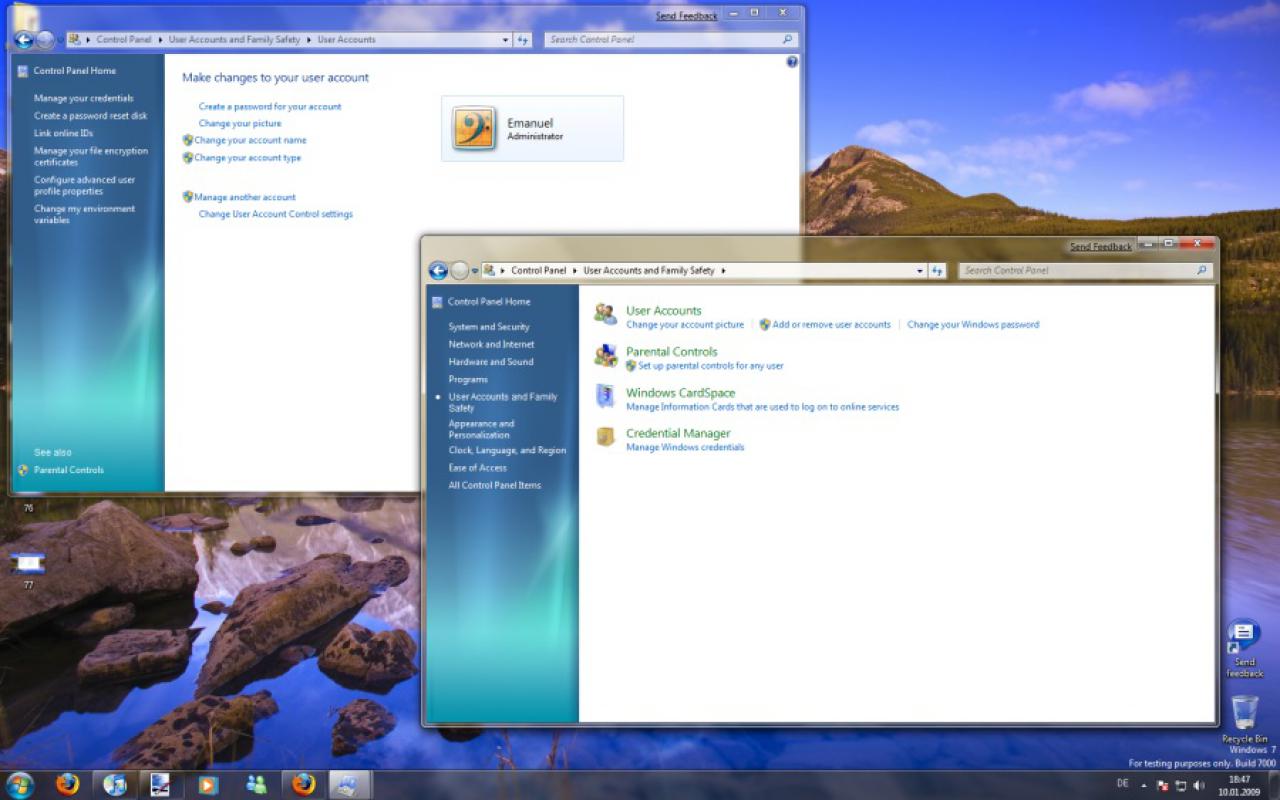Show hidden tray icons arrow
The width and height of the screenshot is (1280, 800).
tap(1144, 786)
